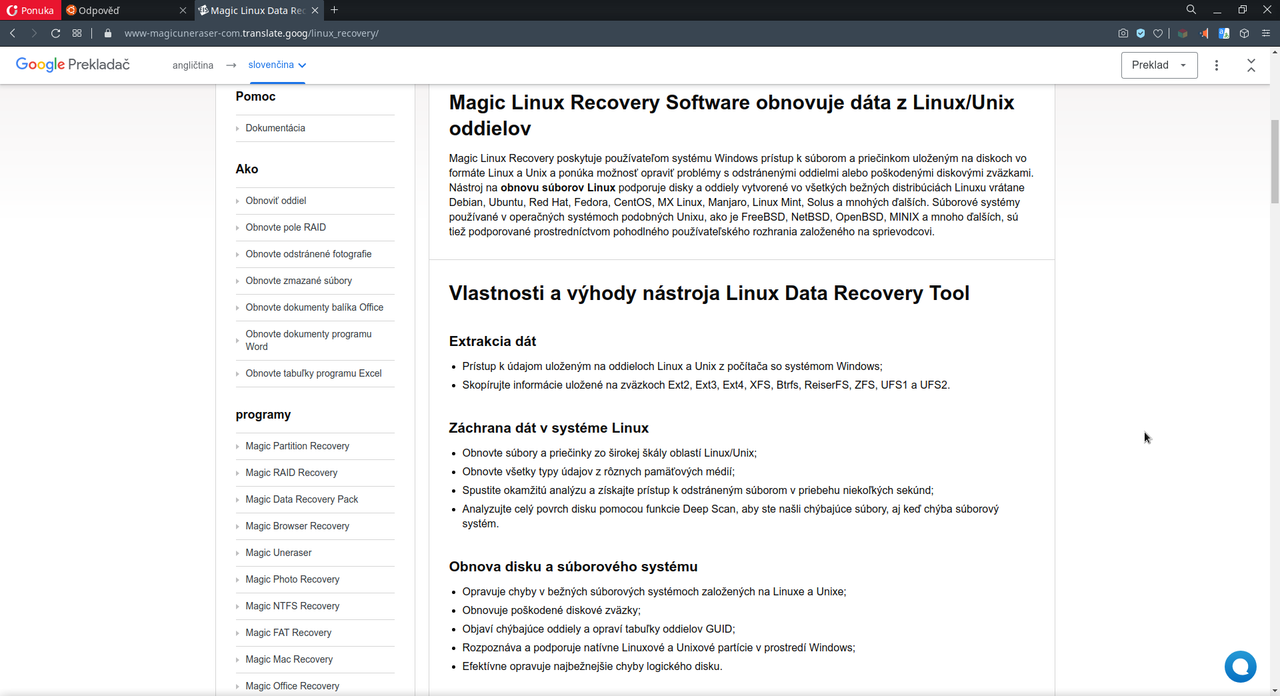
Task: Open the Preklad view dropdown
Action: tap(1159, 65)
